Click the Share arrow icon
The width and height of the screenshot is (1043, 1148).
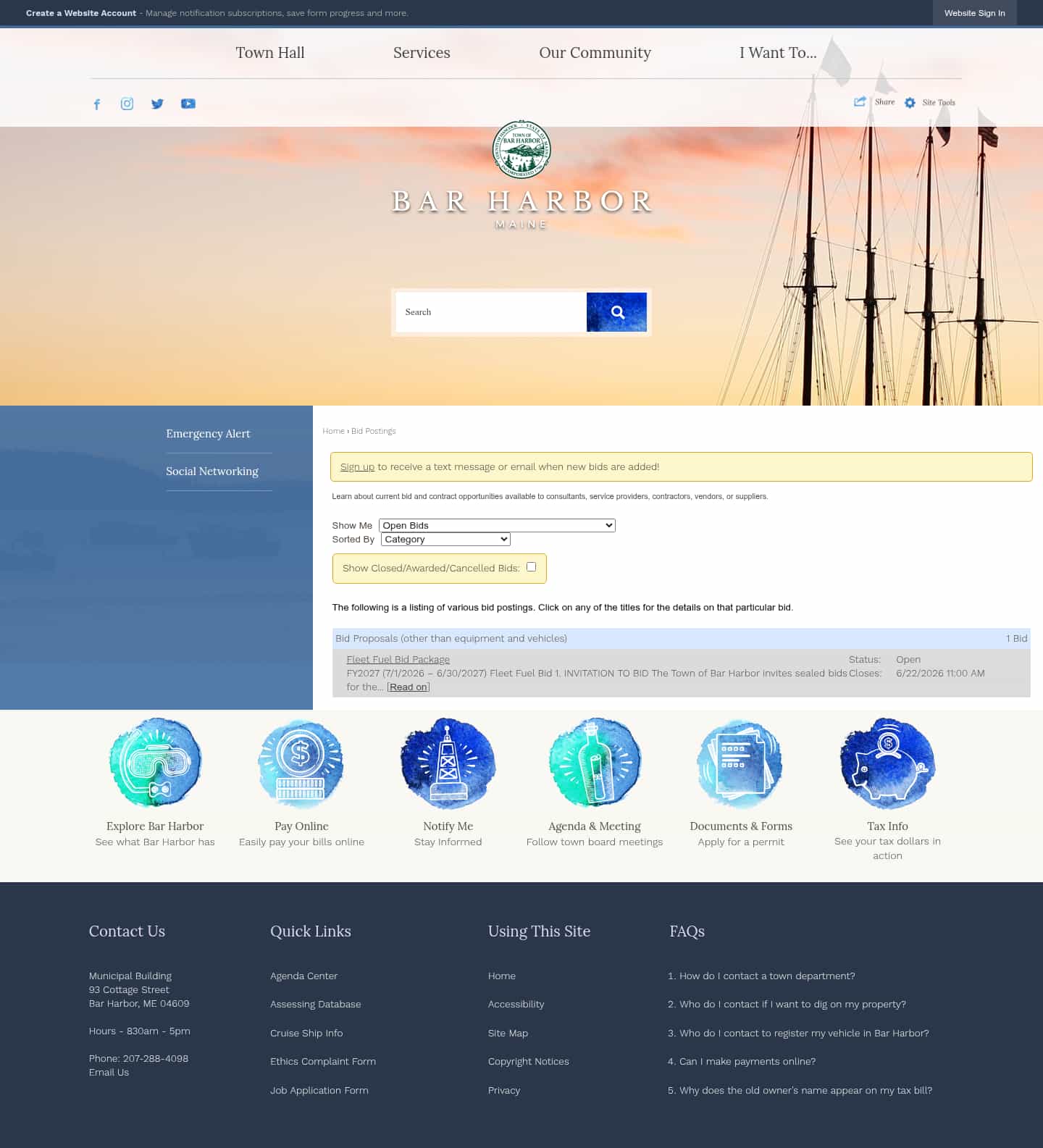(860, 101)
